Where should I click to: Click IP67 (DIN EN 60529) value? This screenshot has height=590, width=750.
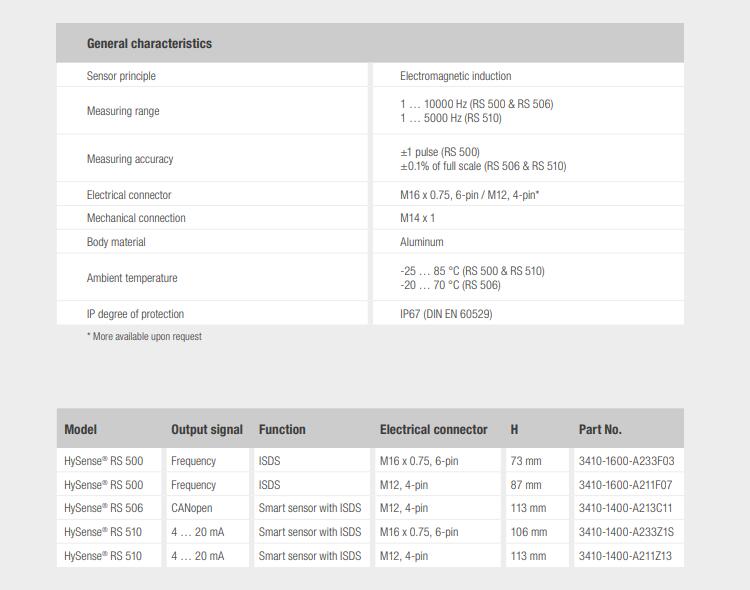coord(446,314)
